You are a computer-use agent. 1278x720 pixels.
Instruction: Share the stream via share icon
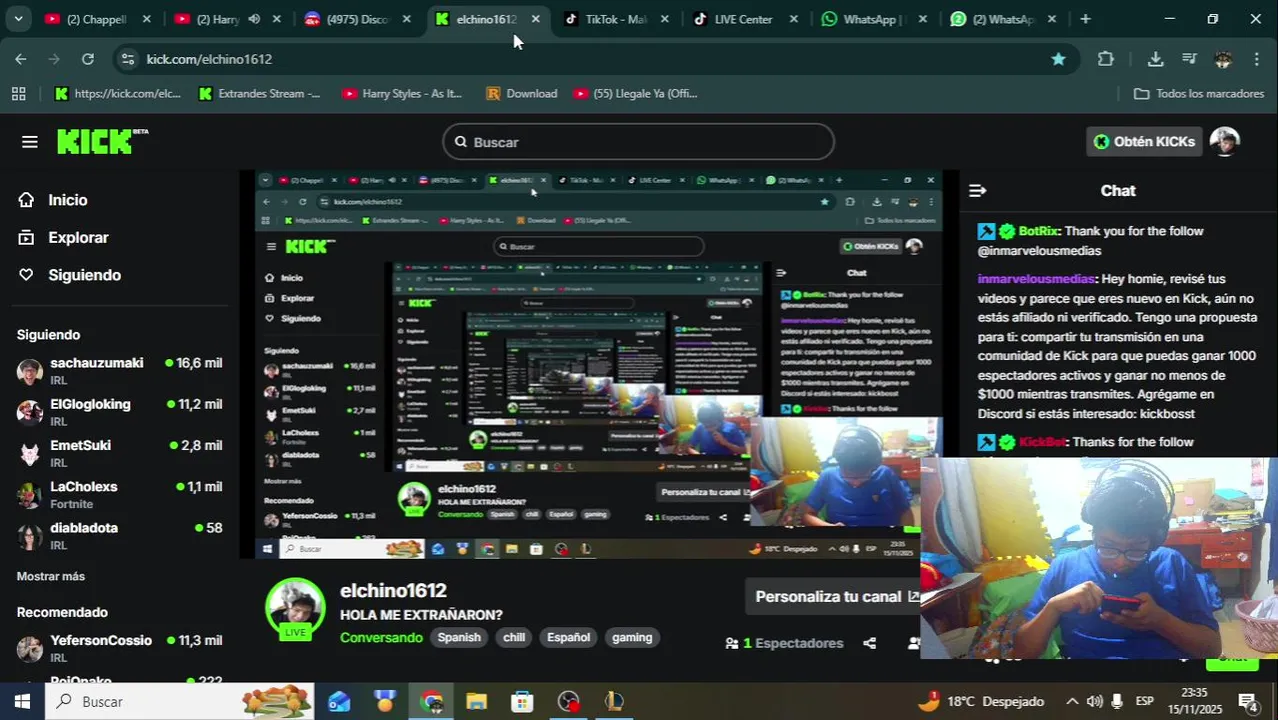coord(869,643)
